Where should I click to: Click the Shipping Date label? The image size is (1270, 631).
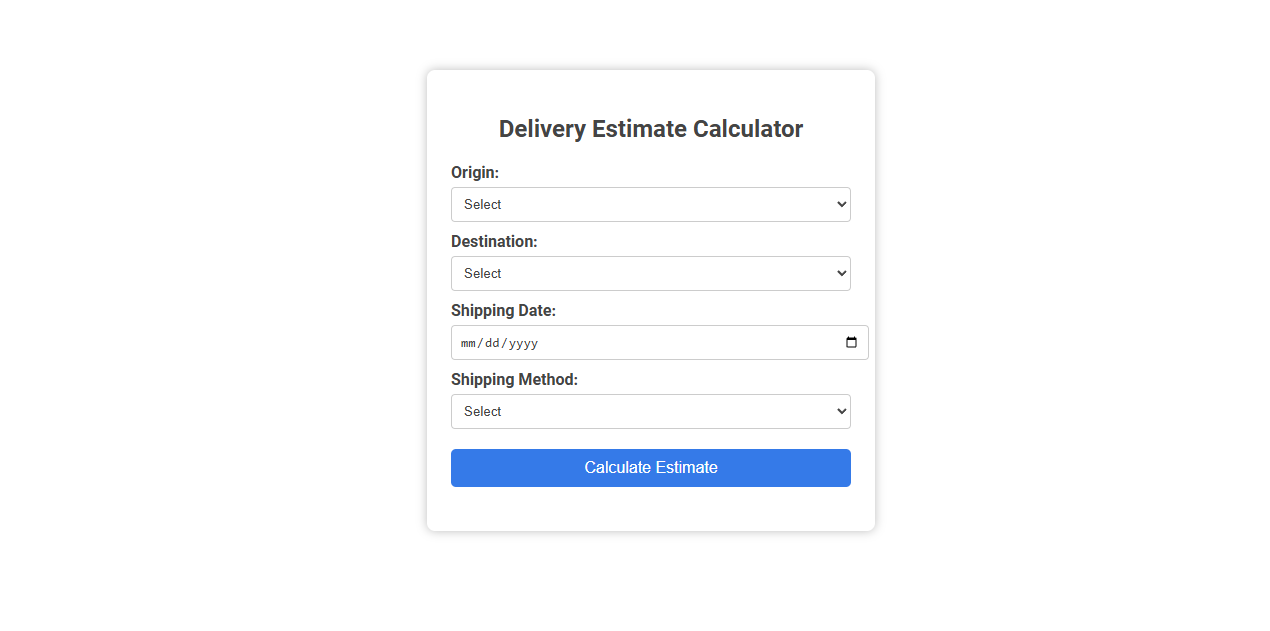[503, 310]
